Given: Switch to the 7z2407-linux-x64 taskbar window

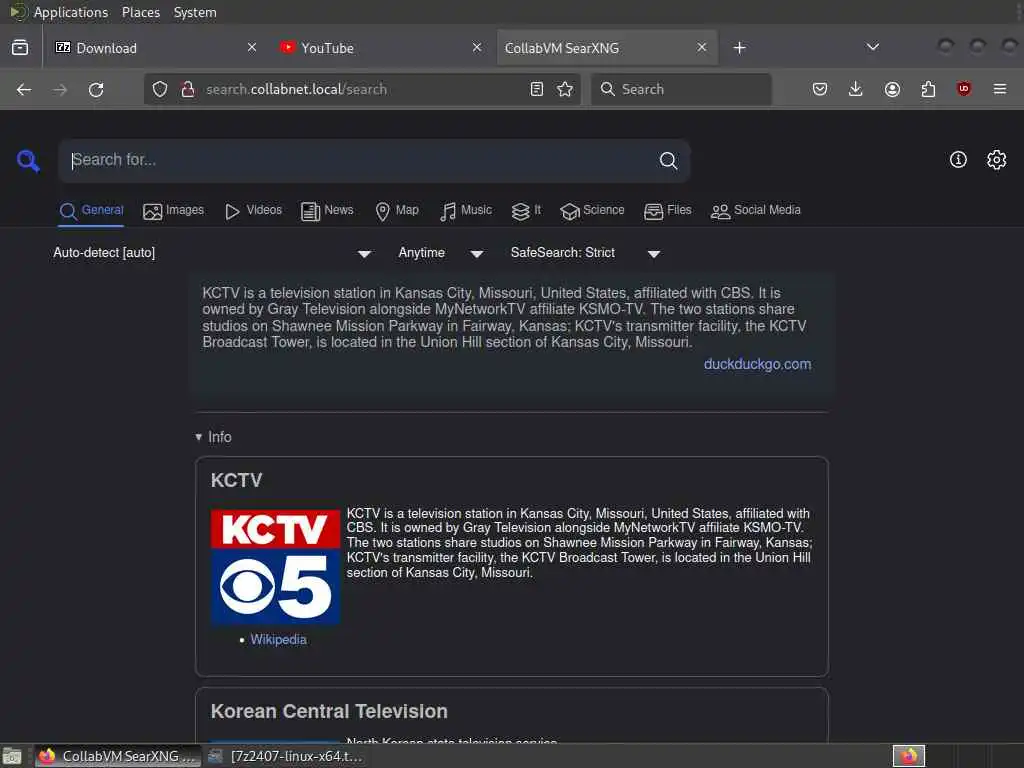Looking at the screenshot, I should [x=285, y=756].
